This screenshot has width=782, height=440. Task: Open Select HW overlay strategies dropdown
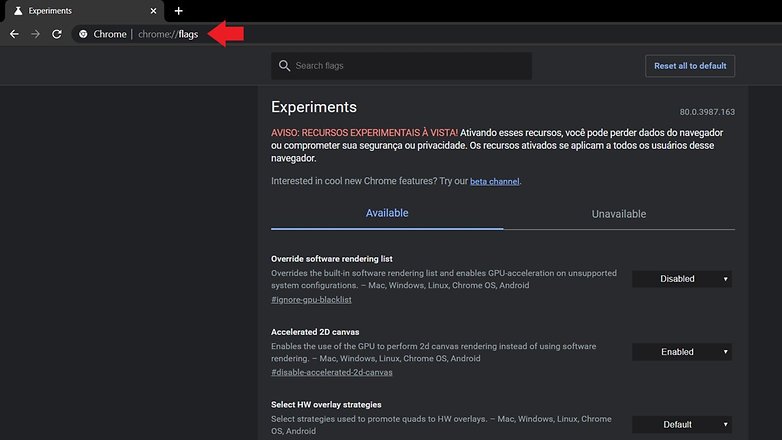click(x=682, y=425)
